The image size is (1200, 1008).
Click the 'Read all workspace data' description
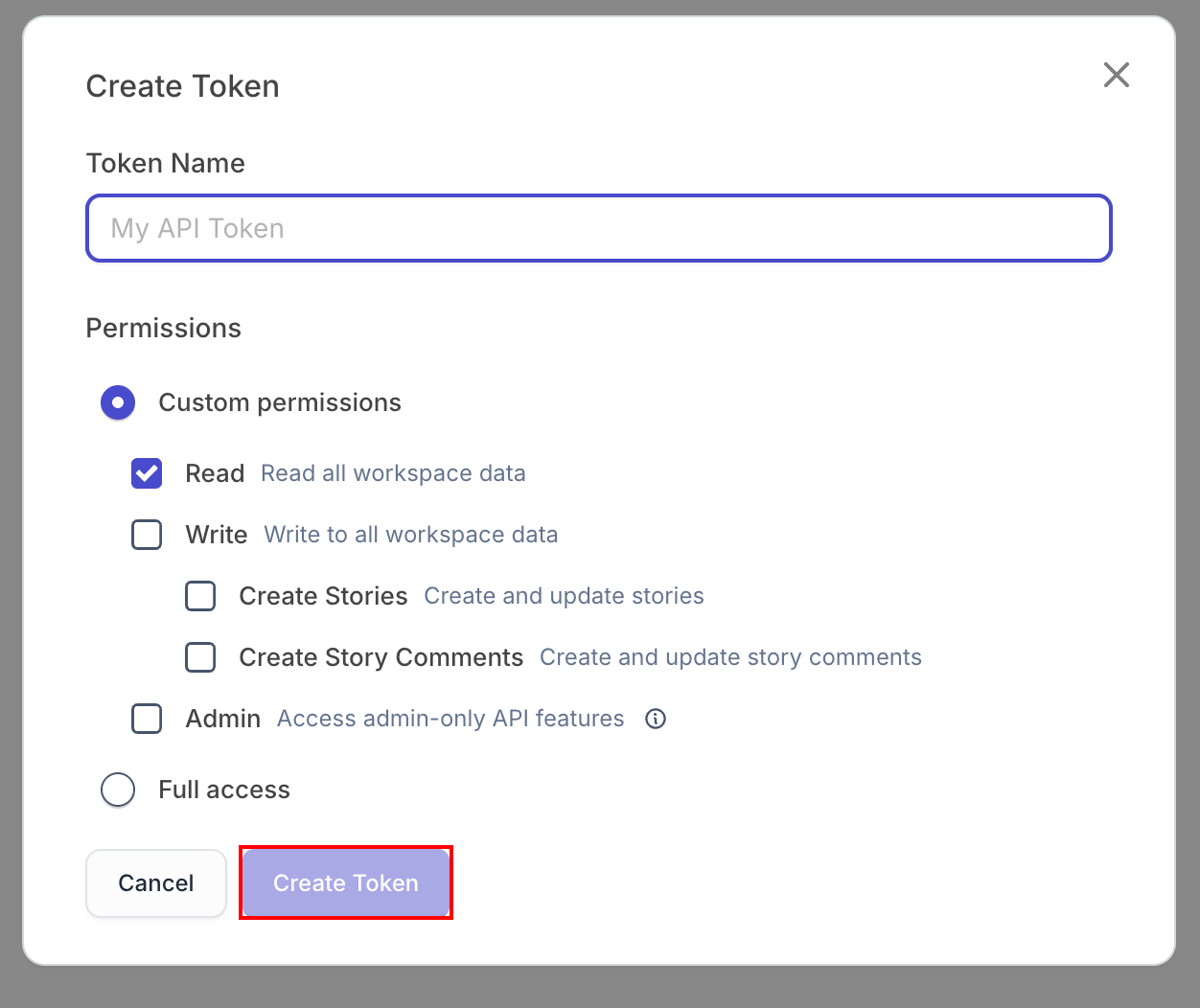tap(393, 473)
